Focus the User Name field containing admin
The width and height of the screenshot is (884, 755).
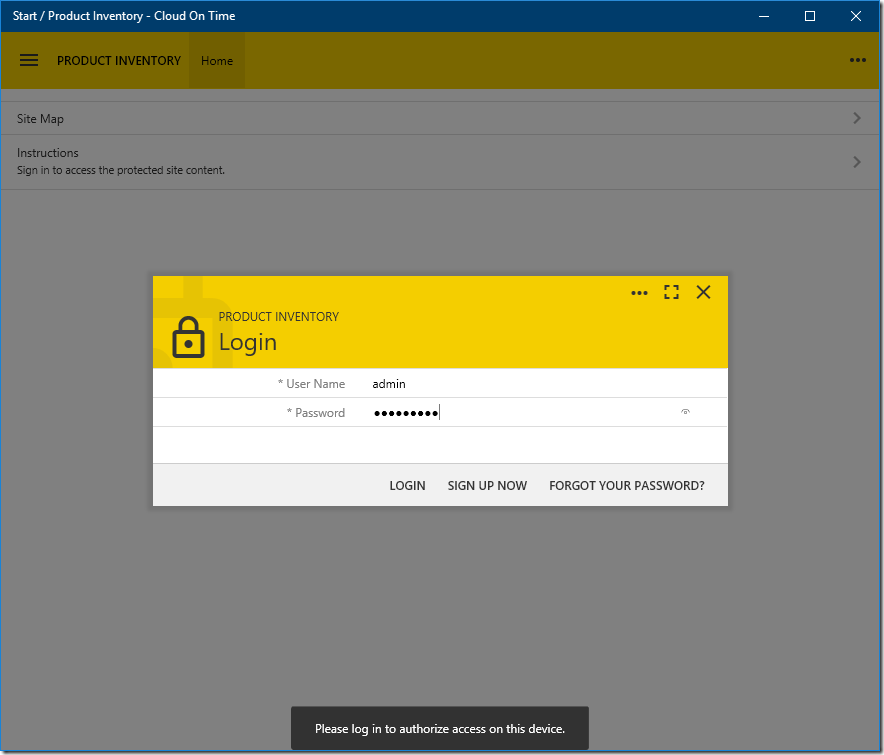[530, 384]
